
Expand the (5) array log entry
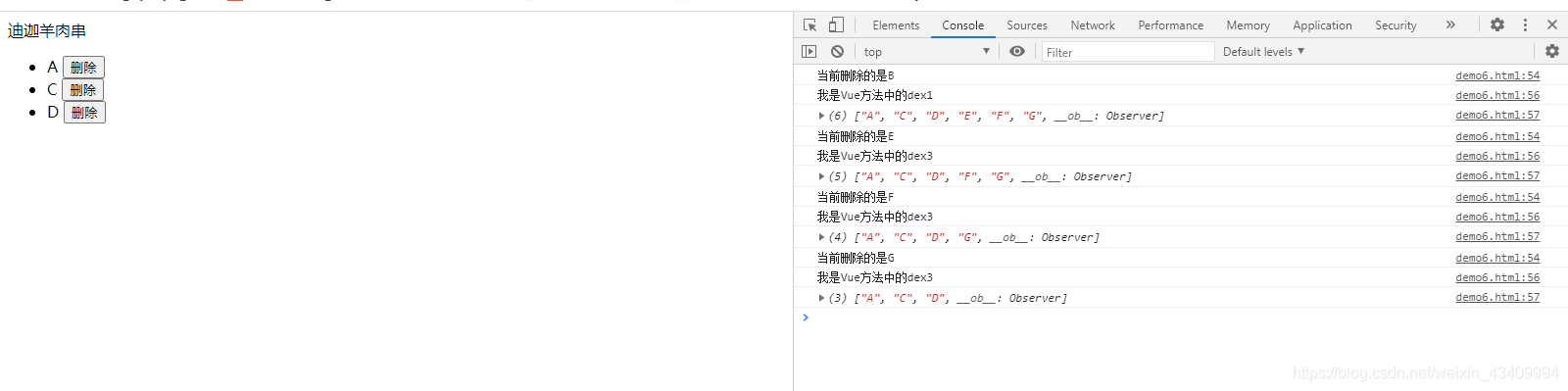click(x=821, y=176)
